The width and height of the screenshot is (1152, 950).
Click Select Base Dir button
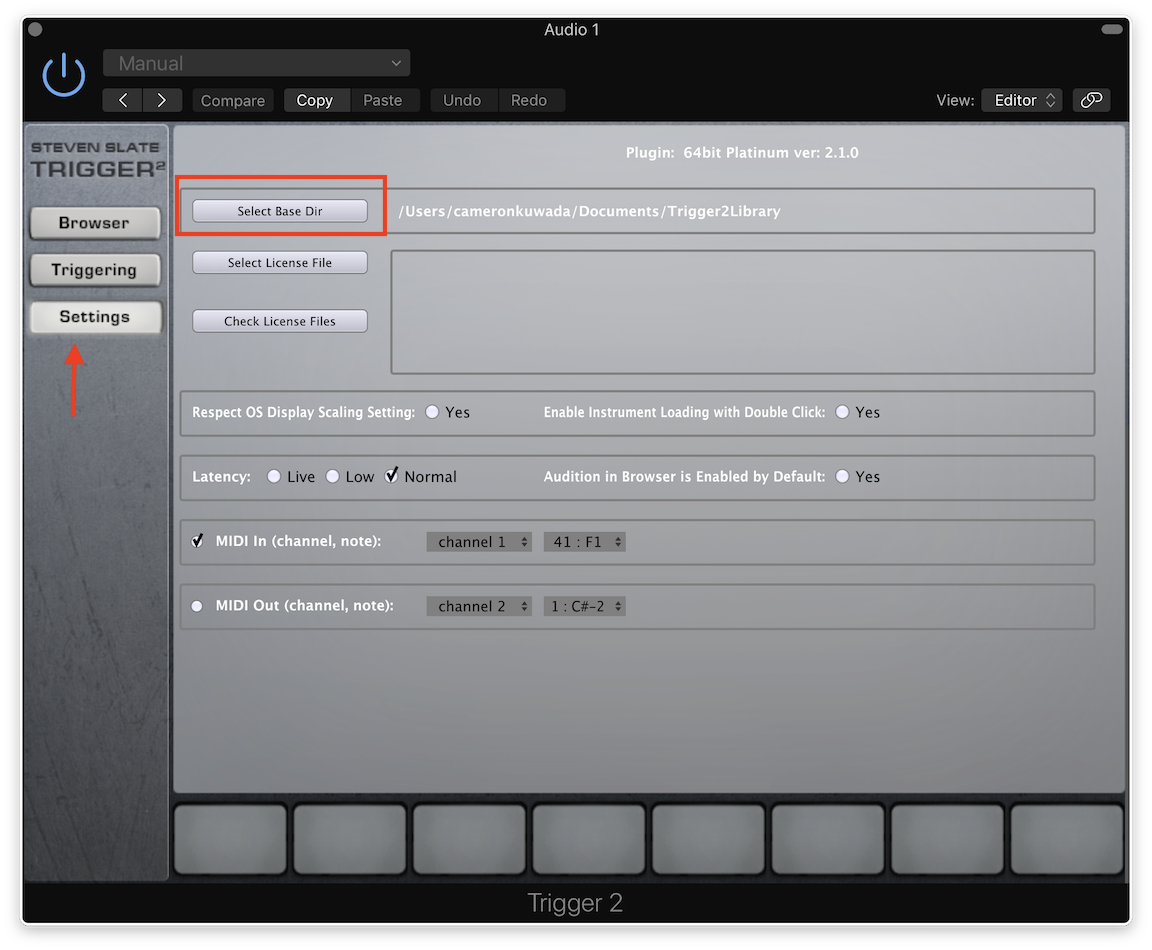click(x=280, y=211)
